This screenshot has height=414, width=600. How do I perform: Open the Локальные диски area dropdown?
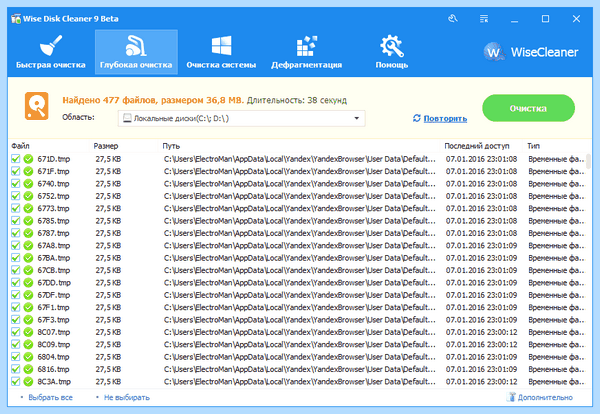pyautogui.click(x=241, y=118)
